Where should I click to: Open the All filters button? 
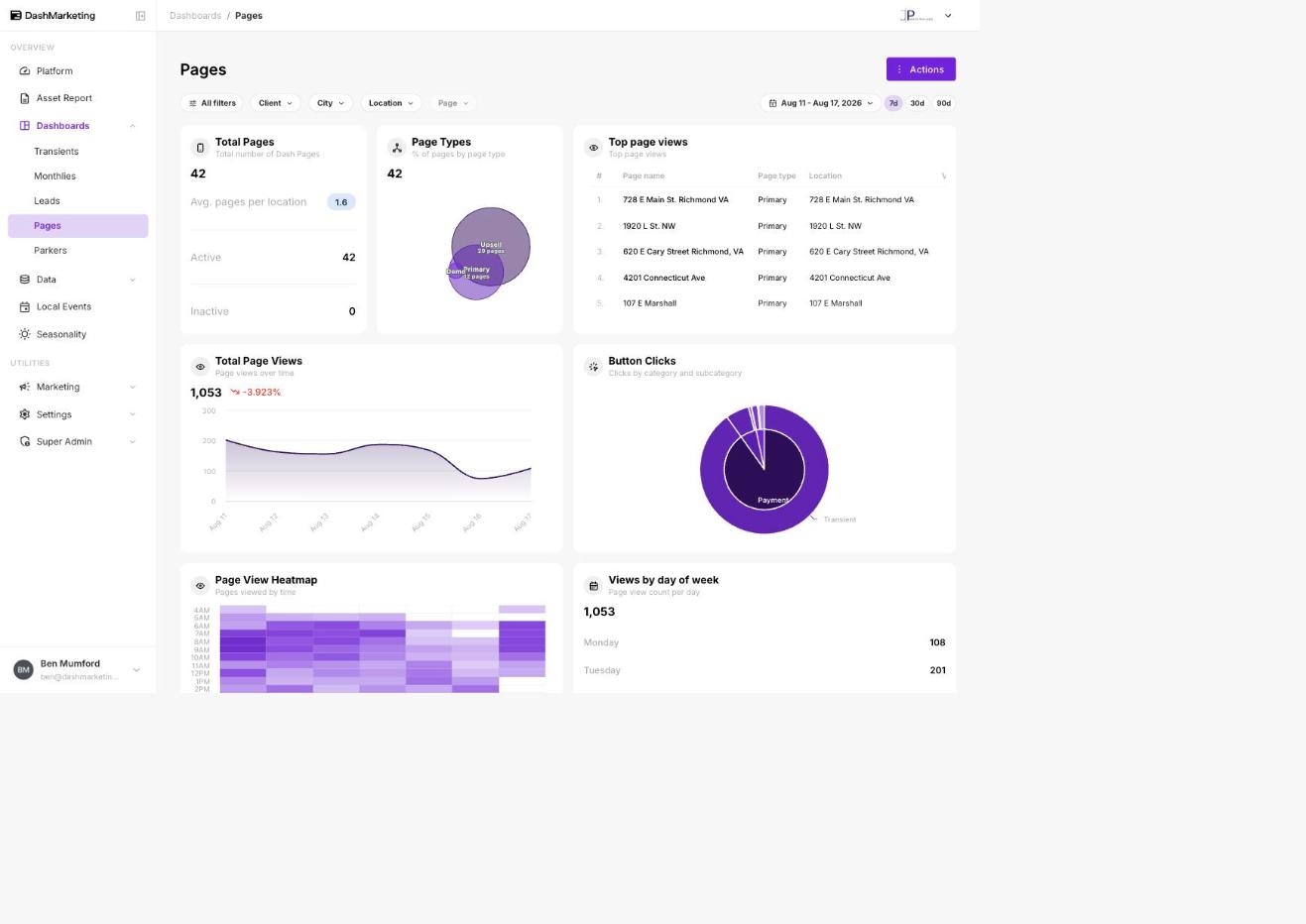(x=212, y=103)
